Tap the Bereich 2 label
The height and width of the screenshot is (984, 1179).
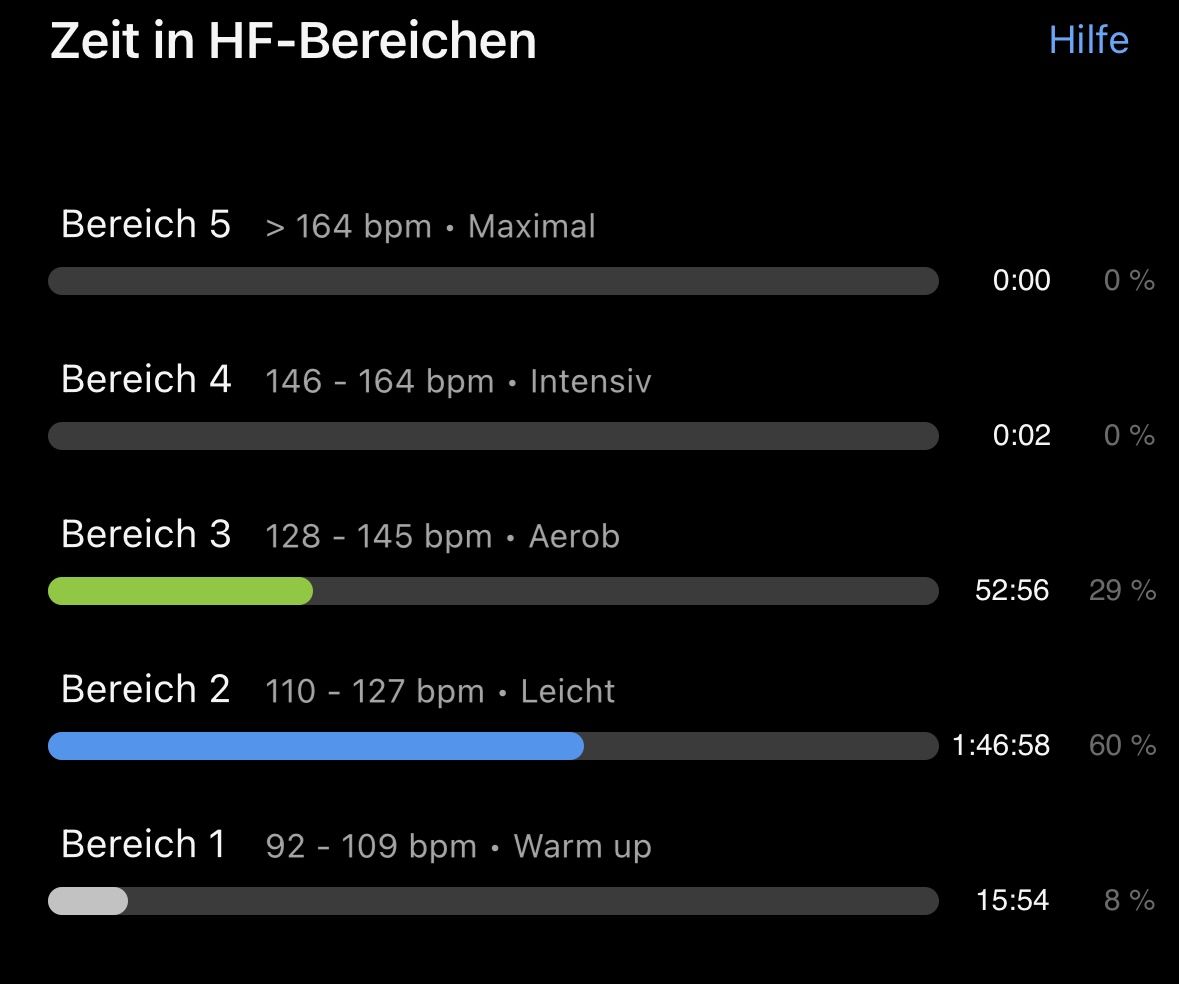[x=146, y=689]
